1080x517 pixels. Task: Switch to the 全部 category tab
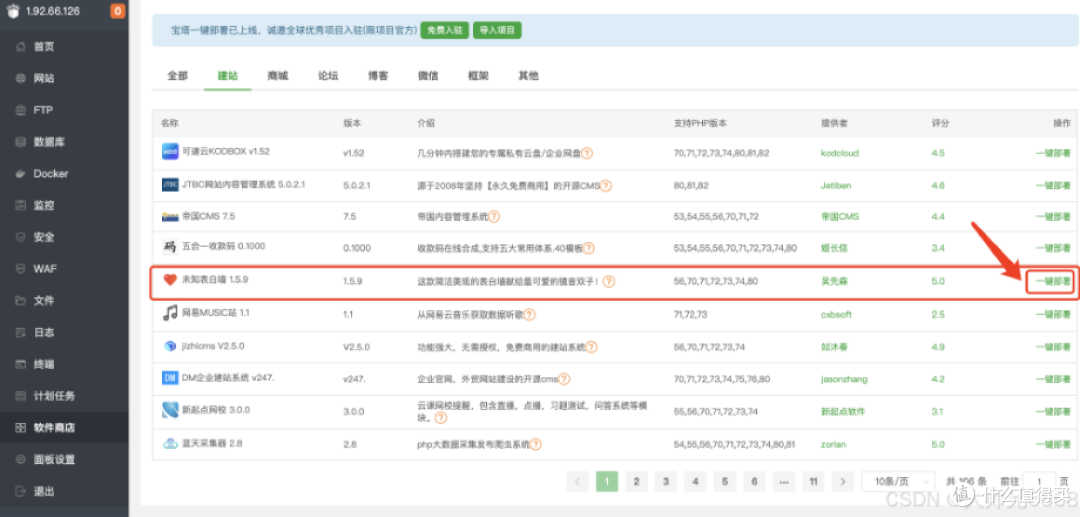[x=177, y=76]
